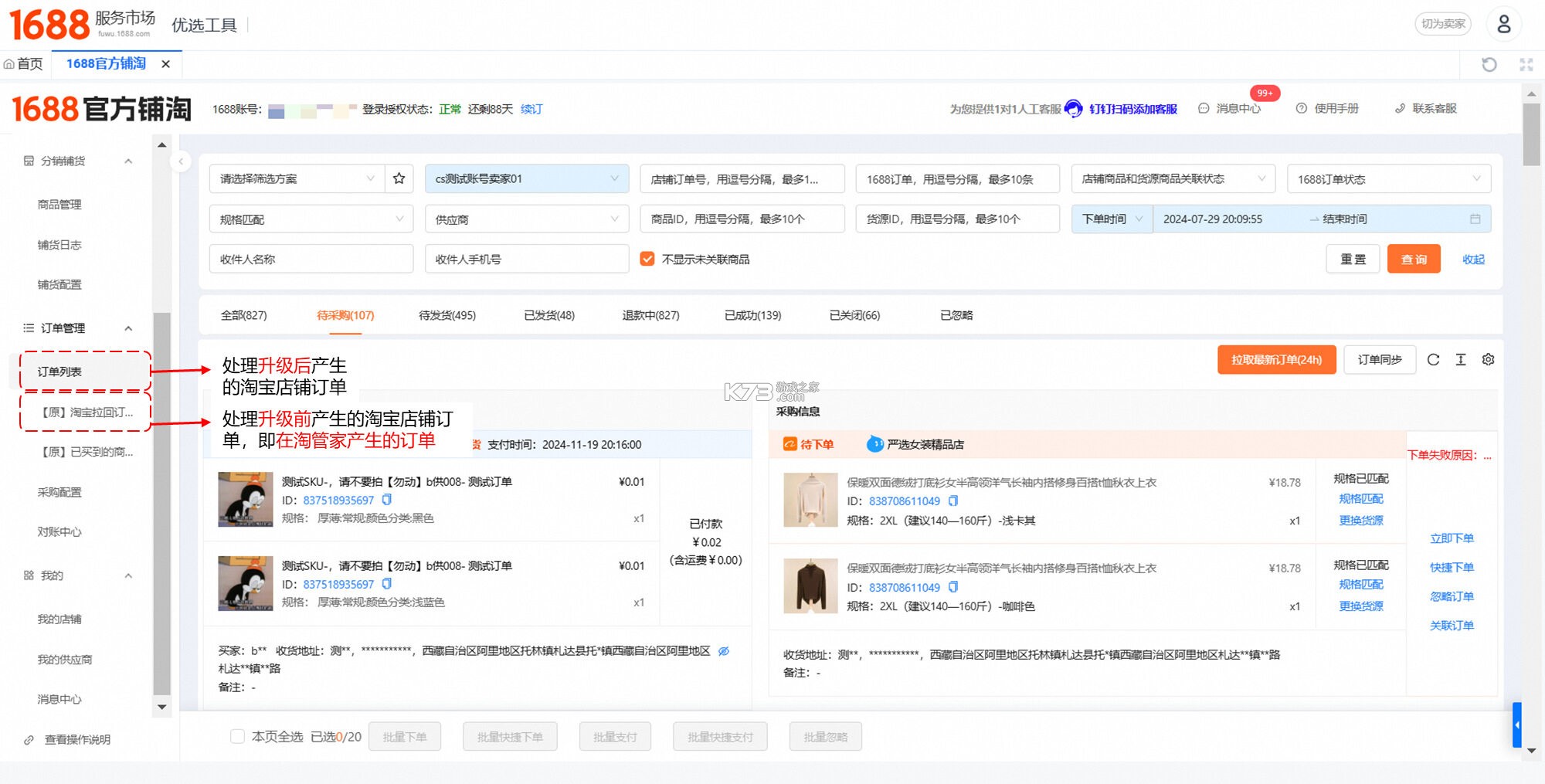Click the orange 查询 button

tap(1414, 260)
